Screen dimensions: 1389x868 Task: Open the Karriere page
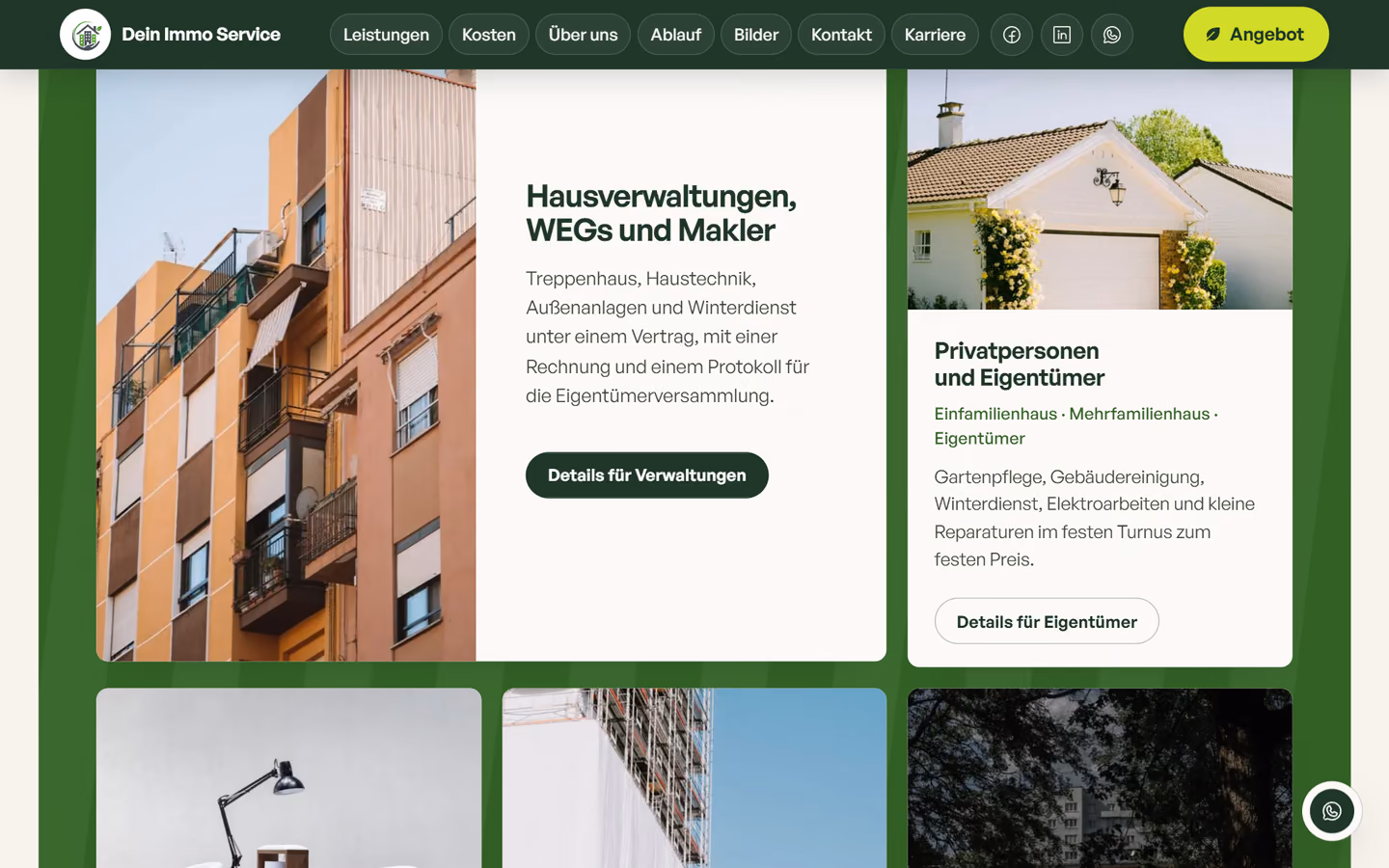tap(935, 35)
